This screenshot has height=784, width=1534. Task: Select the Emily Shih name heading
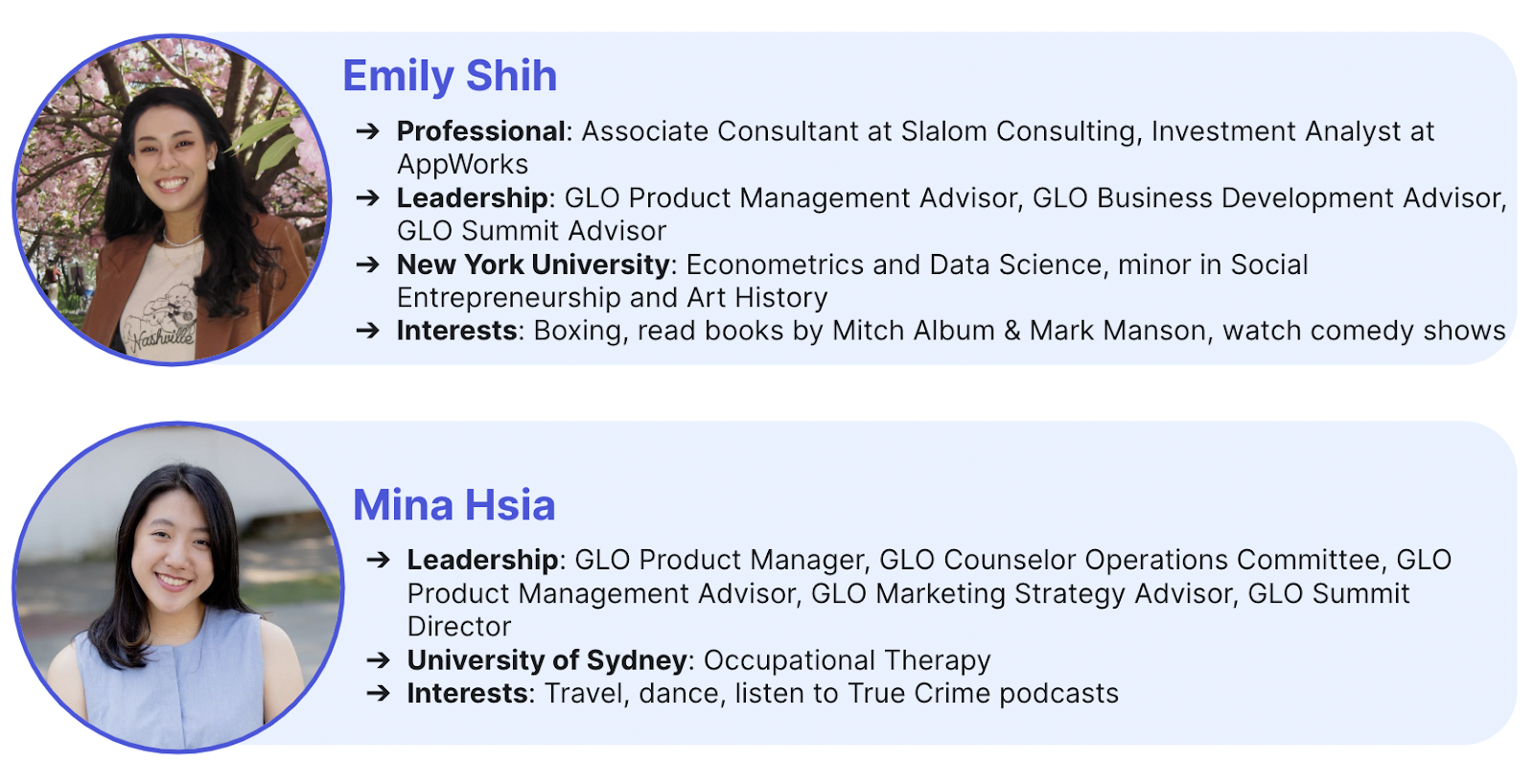tap(450, 76)
